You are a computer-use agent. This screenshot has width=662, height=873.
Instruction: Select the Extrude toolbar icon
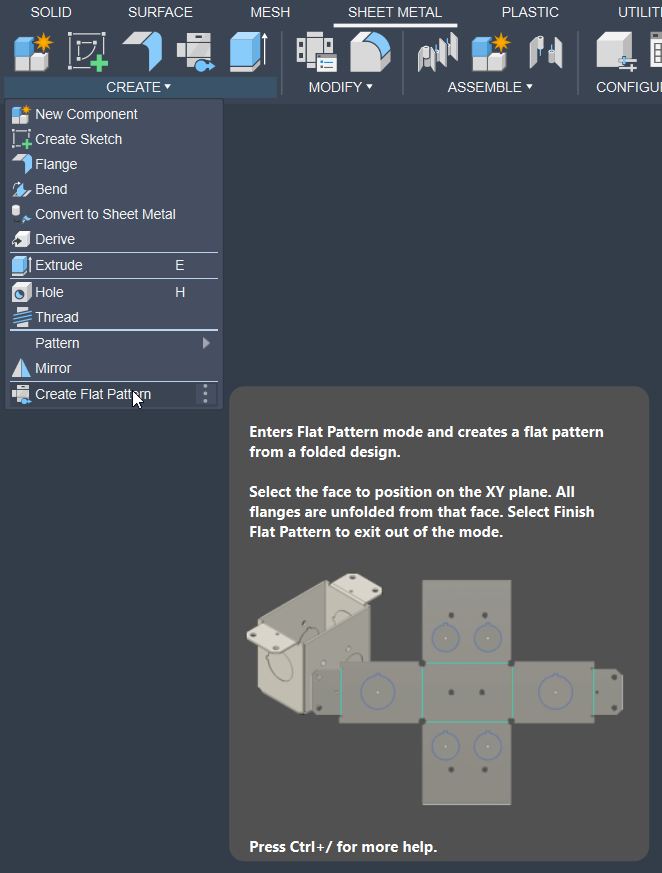(x=249, y=52)
